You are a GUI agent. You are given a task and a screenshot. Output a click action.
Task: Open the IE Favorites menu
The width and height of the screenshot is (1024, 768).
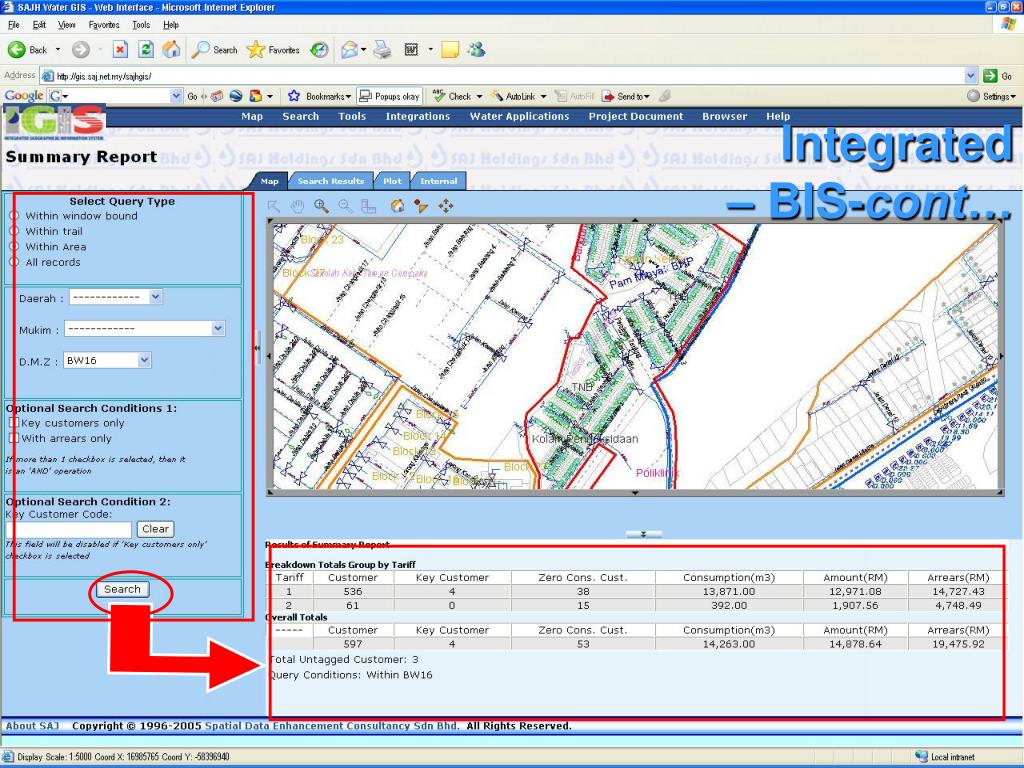click(x=104, y=25)
